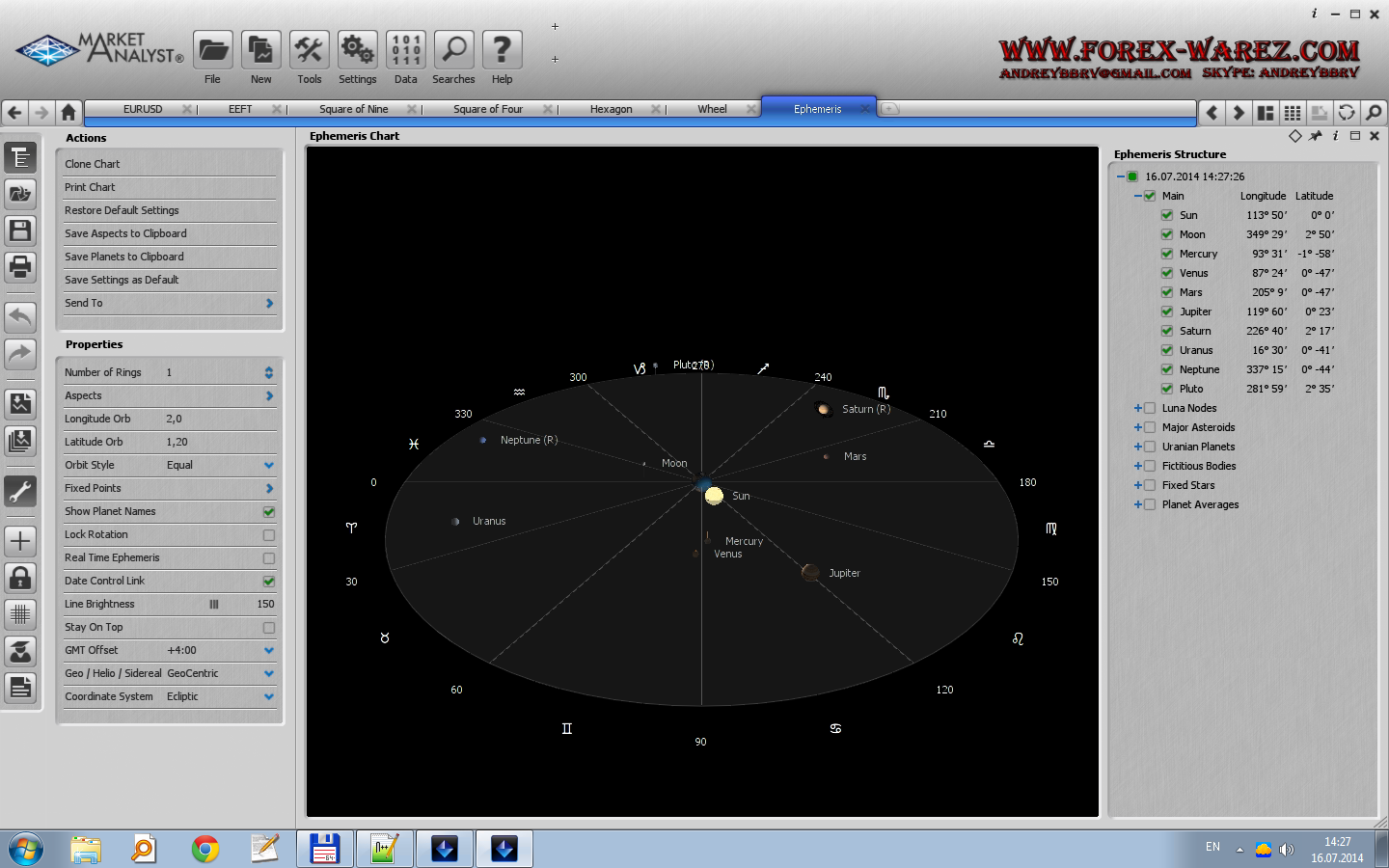Image resolution: width=1389 pixels, height=868 pixels.
Task: Click the Settings gears icon
Action: 358,50
